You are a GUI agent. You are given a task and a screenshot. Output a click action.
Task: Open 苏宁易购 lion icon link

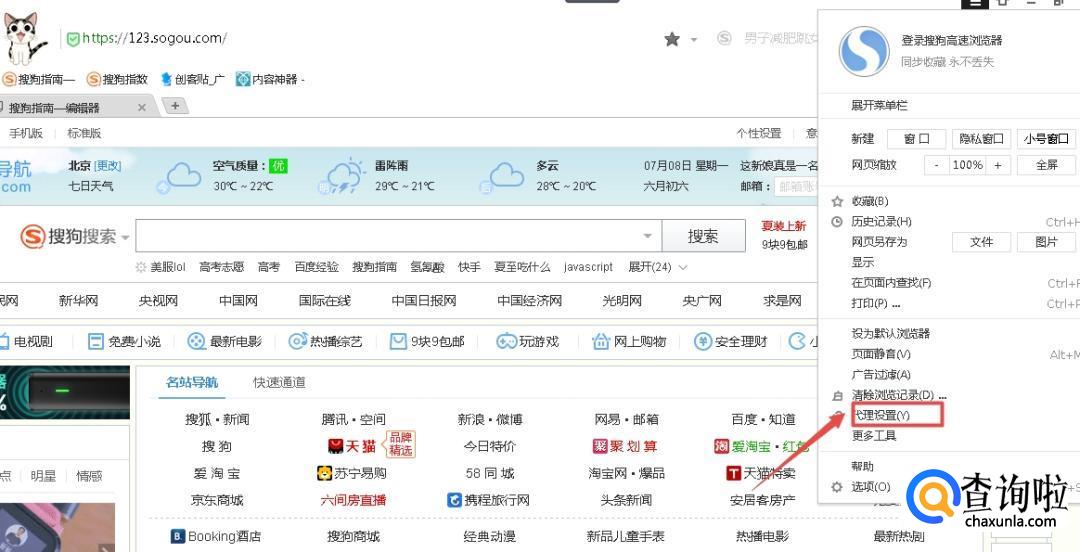[x=351, y=473]
